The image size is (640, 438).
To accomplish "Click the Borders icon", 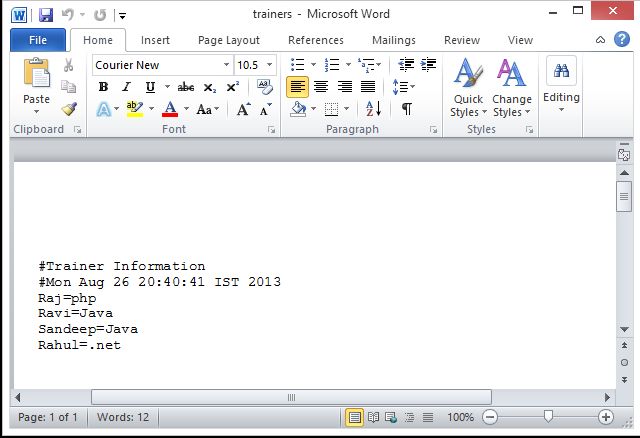I will pyautogui.click(x=331, y=109).
